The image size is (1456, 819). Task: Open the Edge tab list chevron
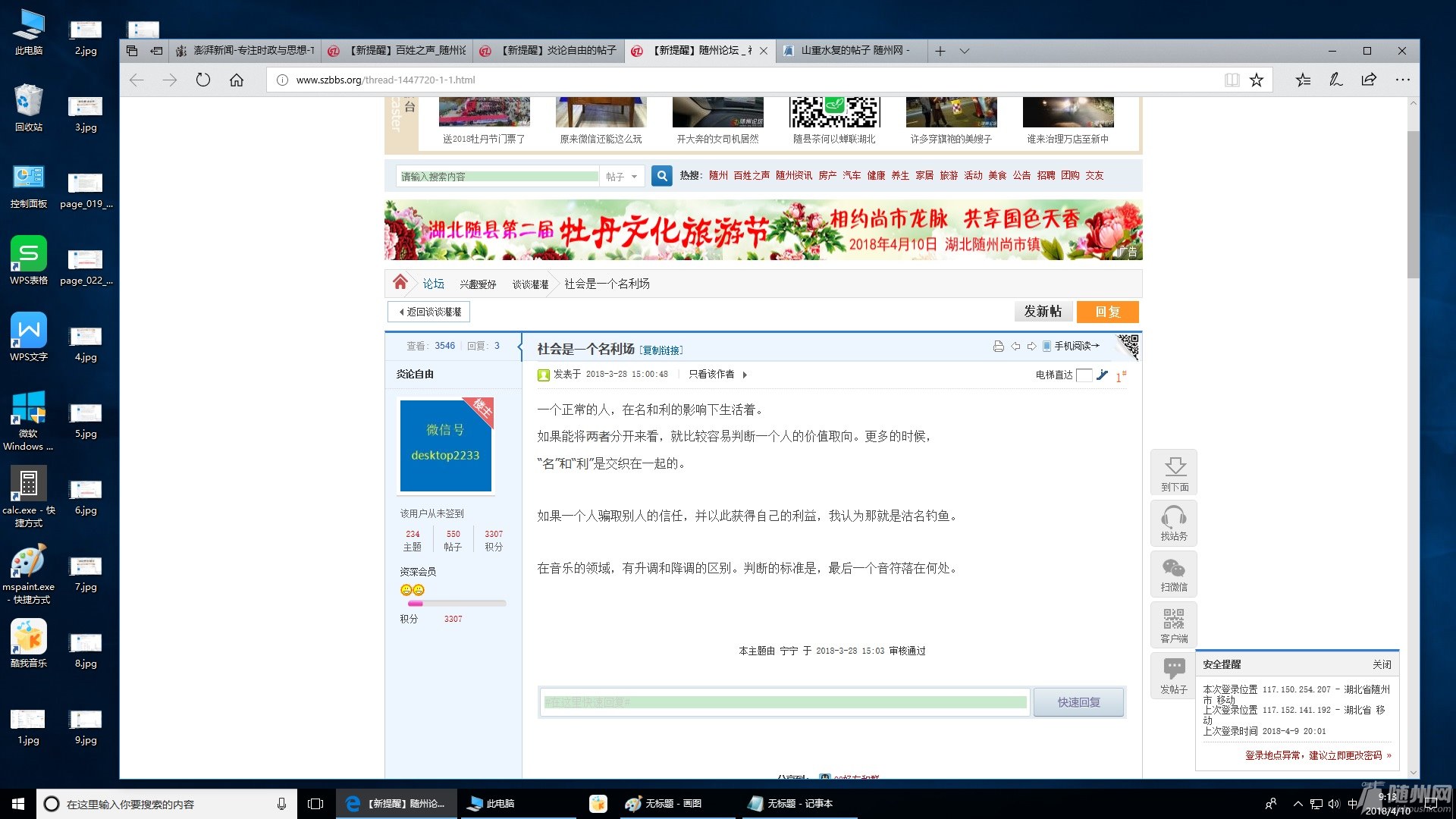point(965,51)
